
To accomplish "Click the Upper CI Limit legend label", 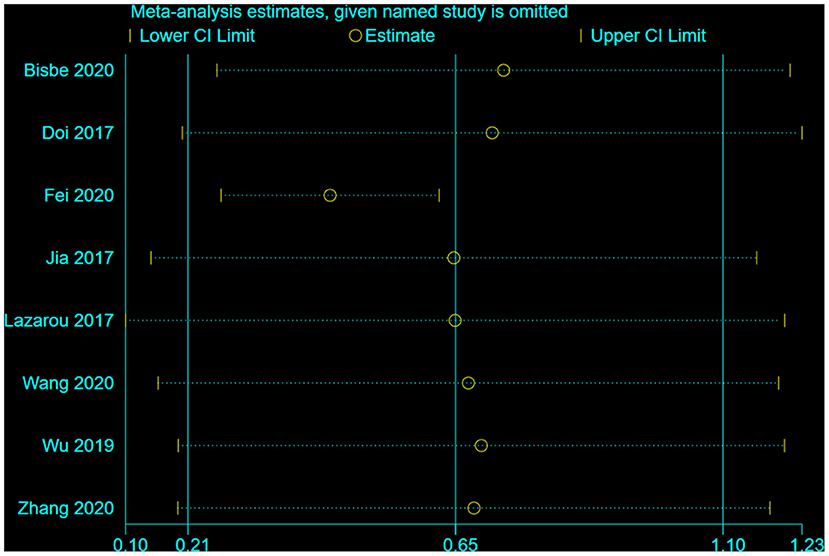I will (648, 36).
